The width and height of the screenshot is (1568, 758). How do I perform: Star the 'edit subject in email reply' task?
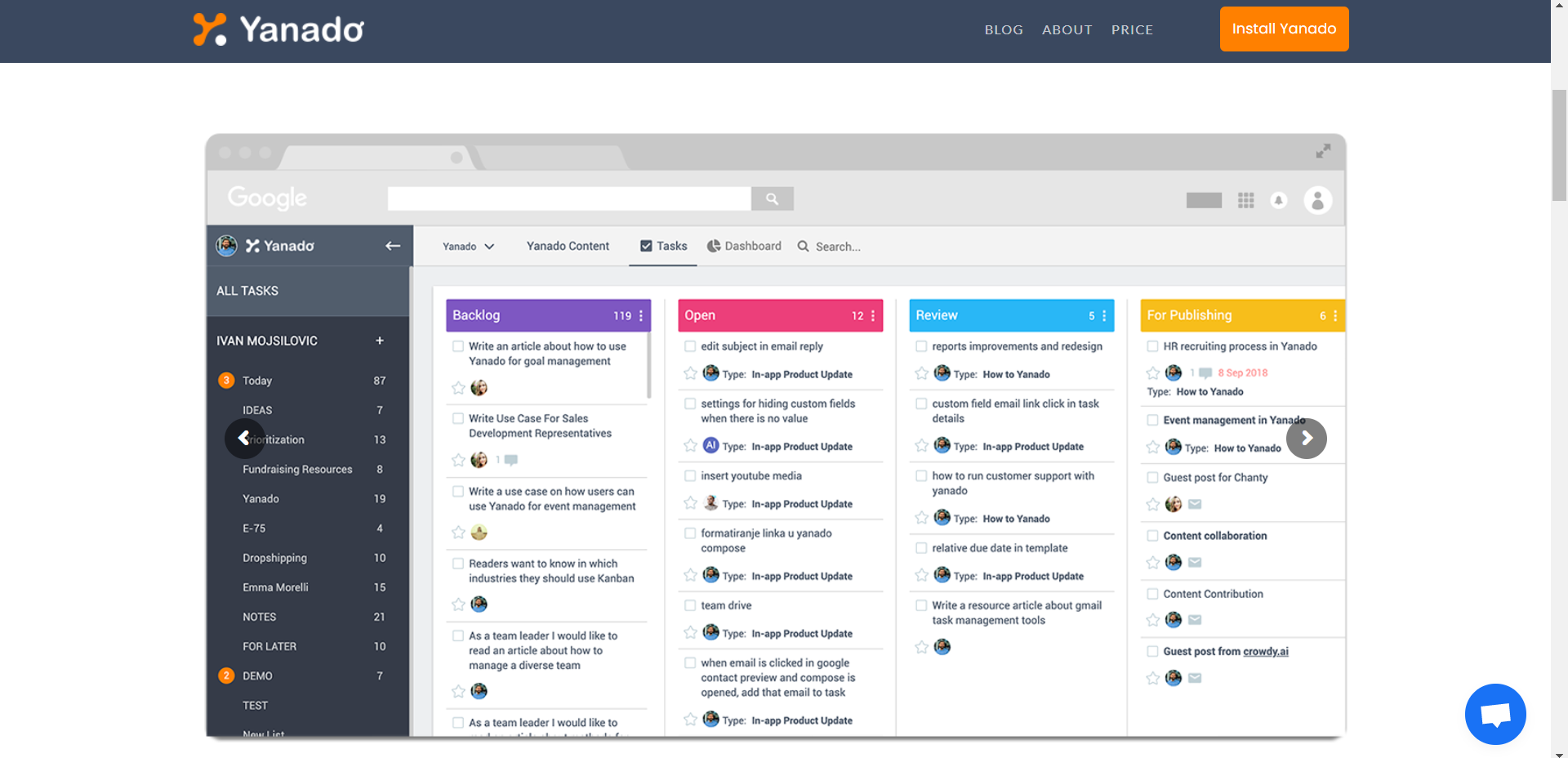coord(690,374)
